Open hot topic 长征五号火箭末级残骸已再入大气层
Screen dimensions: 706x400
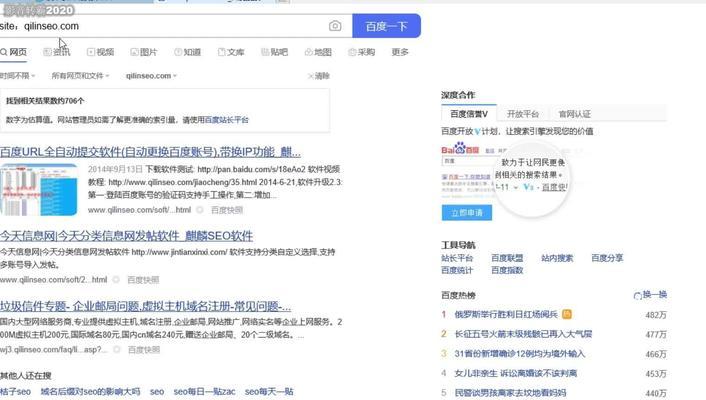click(523, 334)
